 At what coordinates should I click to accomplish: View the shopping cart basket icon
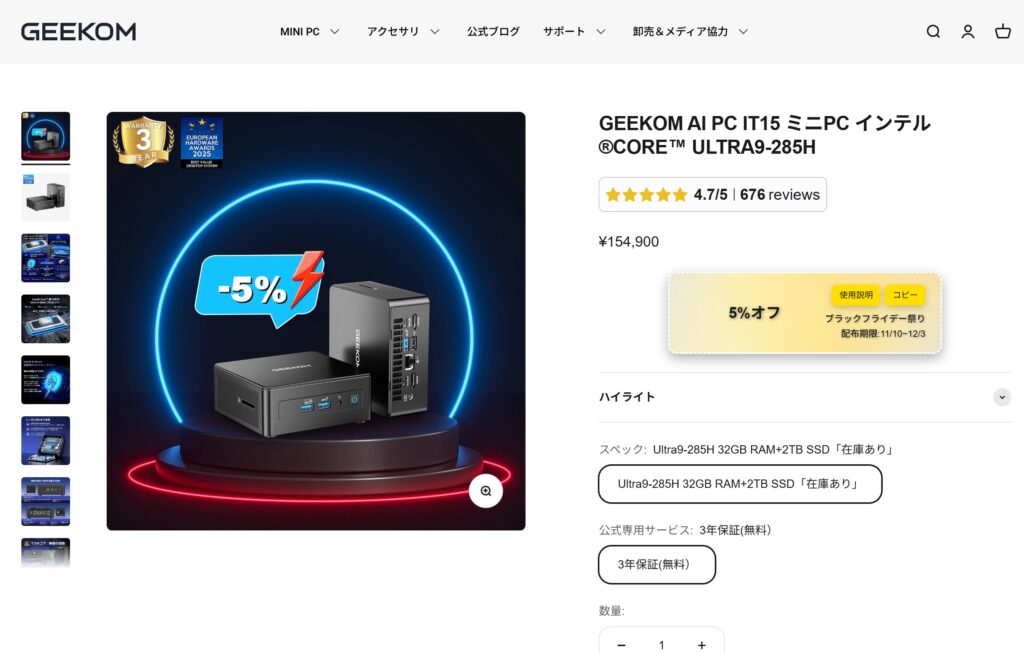point(1002,31)
